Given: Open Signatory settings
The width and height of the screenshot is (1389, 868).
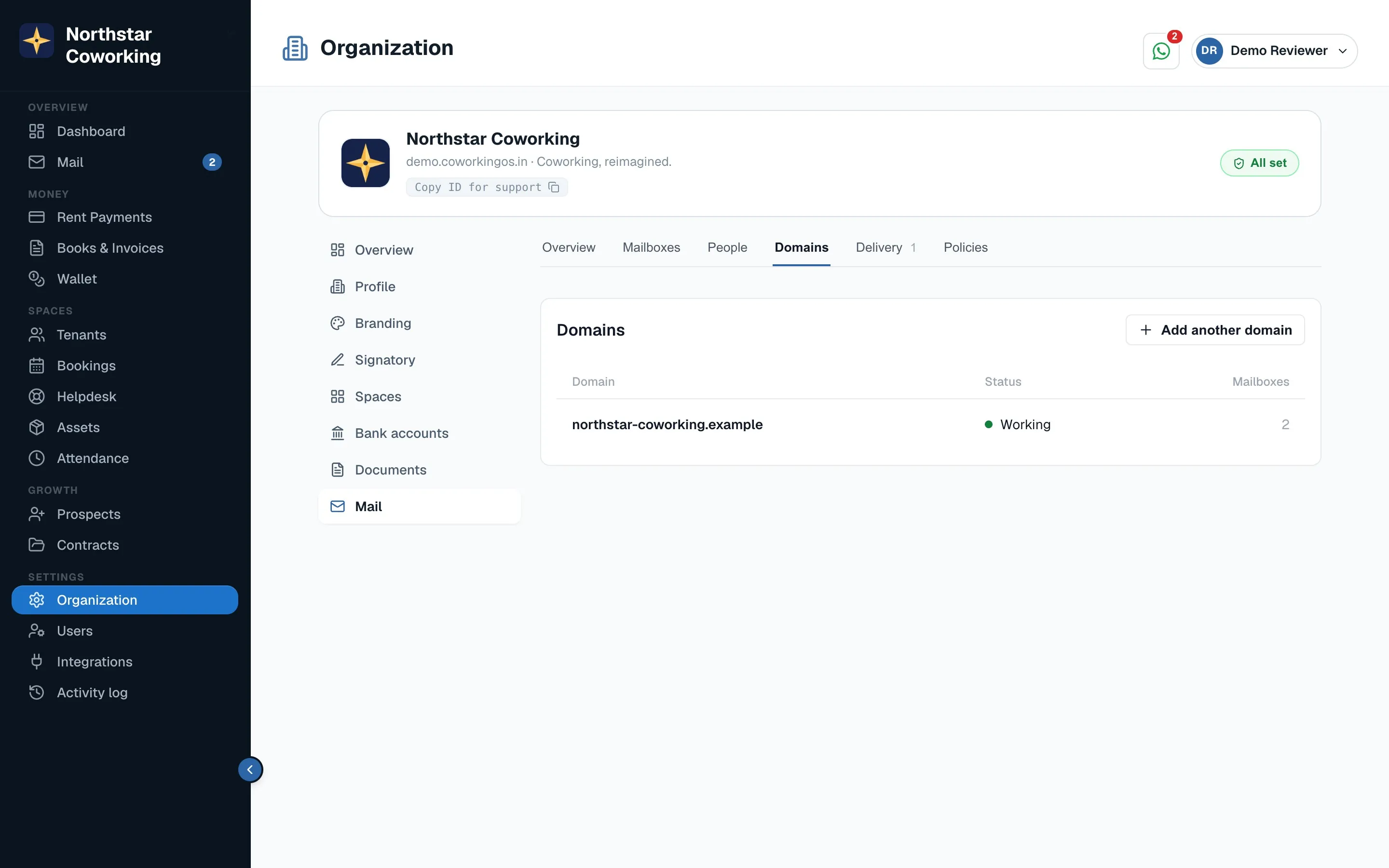Looking at the screenshot, I should point(420,360).
